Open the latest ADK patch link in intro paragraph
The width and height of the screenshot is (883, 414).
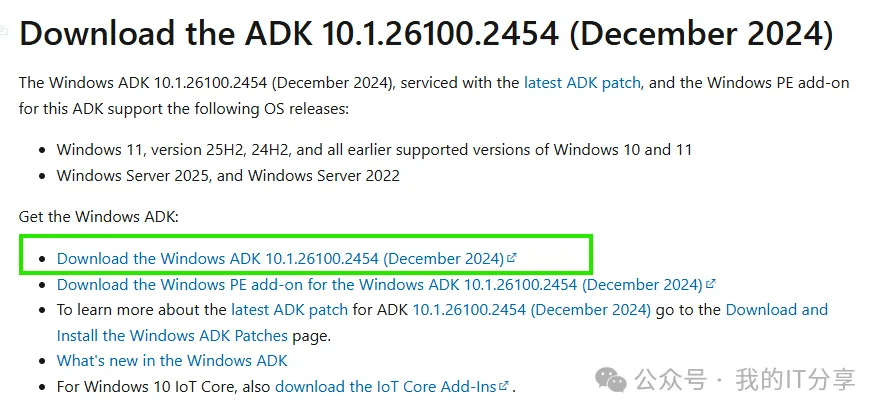coord(581,82)
